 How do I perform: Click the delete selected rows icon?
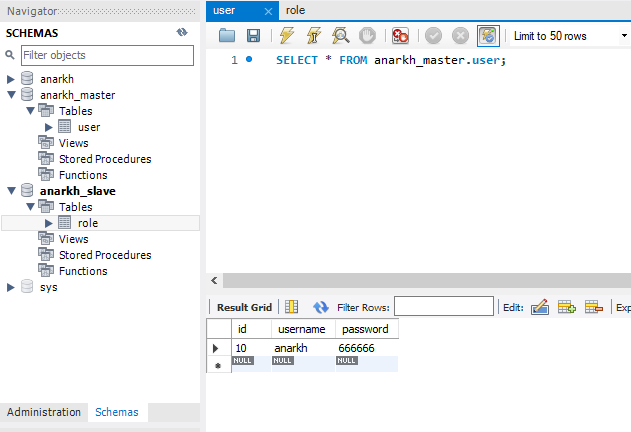592,307
